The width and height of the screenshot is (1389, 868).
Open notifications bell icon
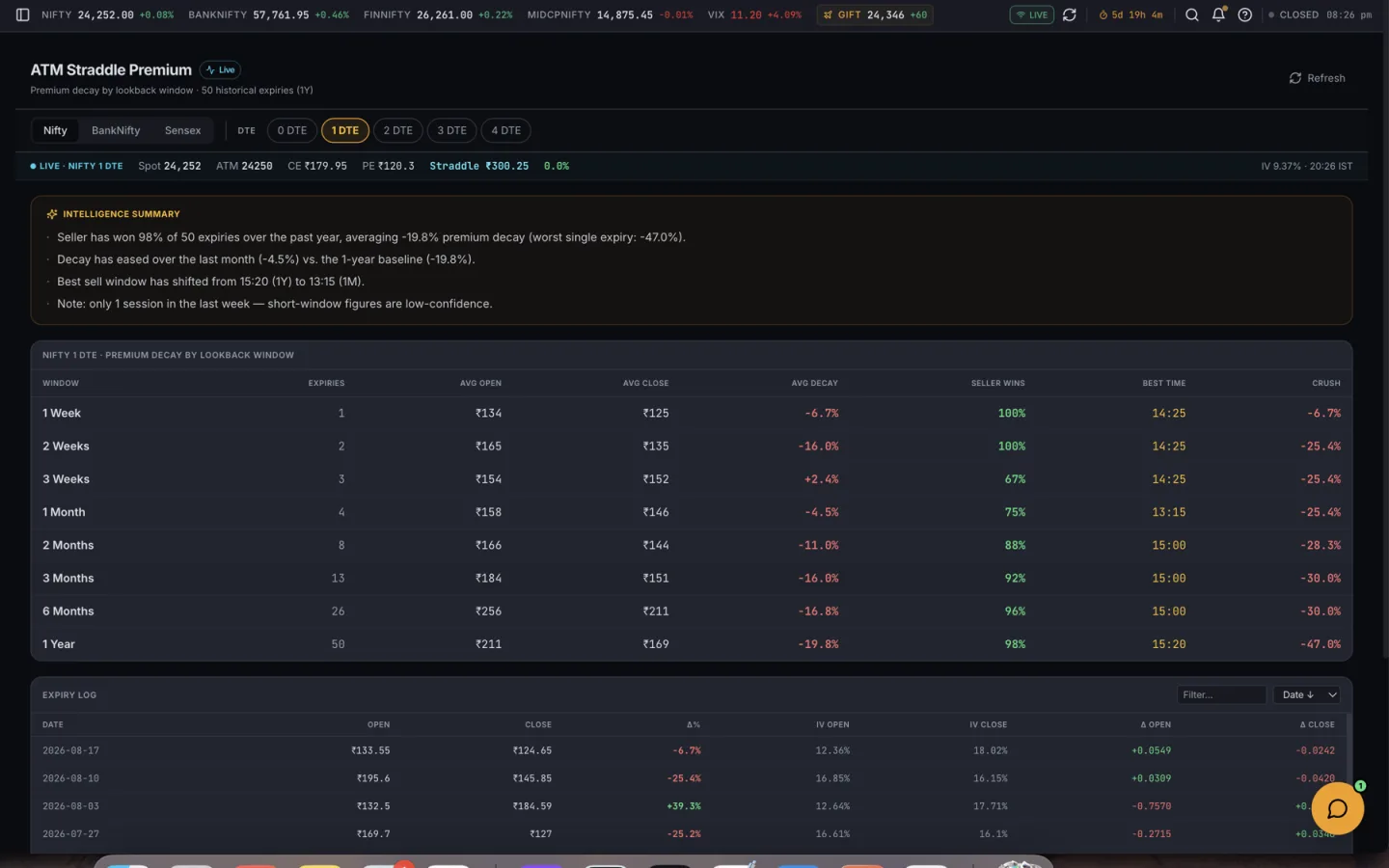1218,15
